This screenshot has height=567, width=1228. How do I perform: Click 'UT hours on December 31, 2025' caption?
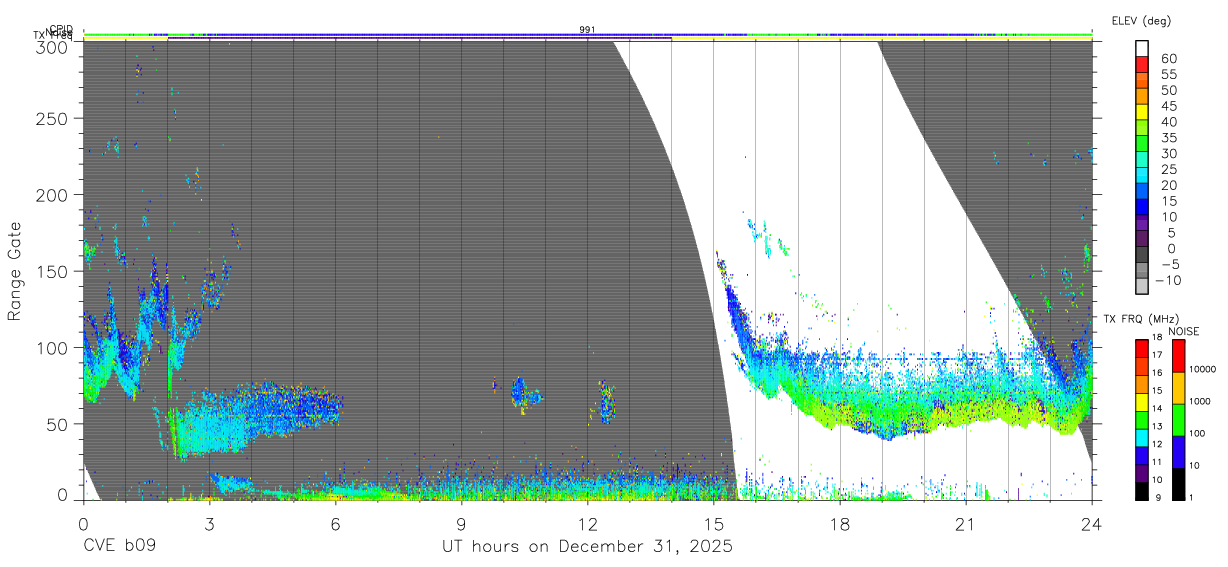click(x=587, y=547)
